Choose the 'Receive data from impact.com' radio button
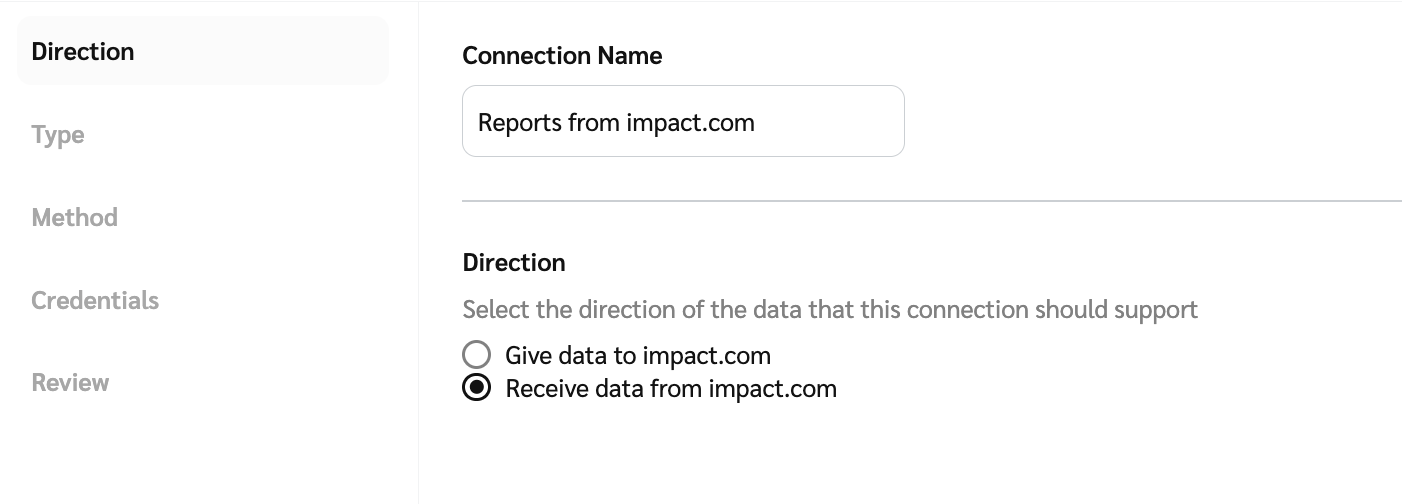Screen dimensions: 1402x504 pos(477,388)
